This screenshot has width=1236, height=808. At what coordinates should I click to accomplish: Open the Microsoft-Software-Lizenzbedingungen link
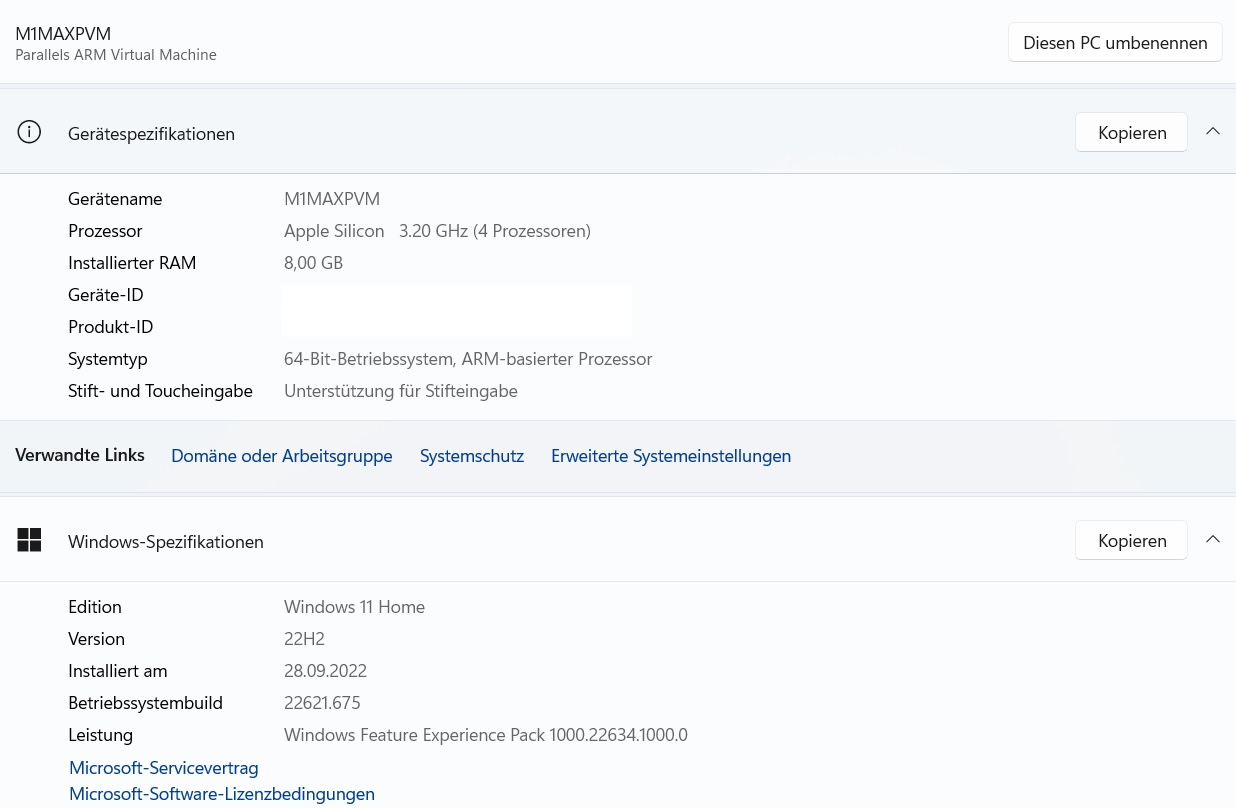(x=222, y=794)
